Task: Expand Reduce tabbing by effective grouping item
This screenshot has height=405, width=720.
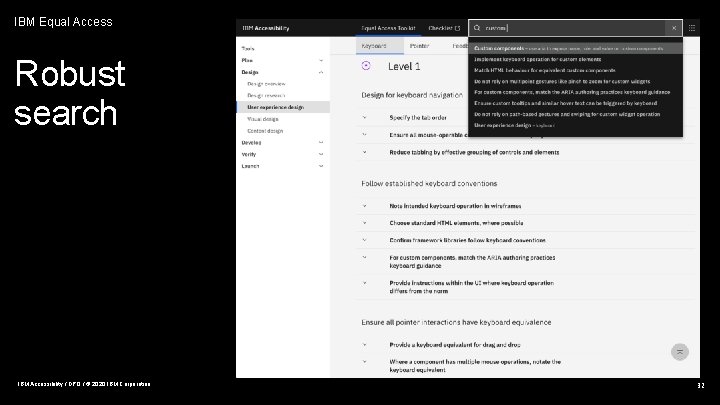Action: (365, 152)
